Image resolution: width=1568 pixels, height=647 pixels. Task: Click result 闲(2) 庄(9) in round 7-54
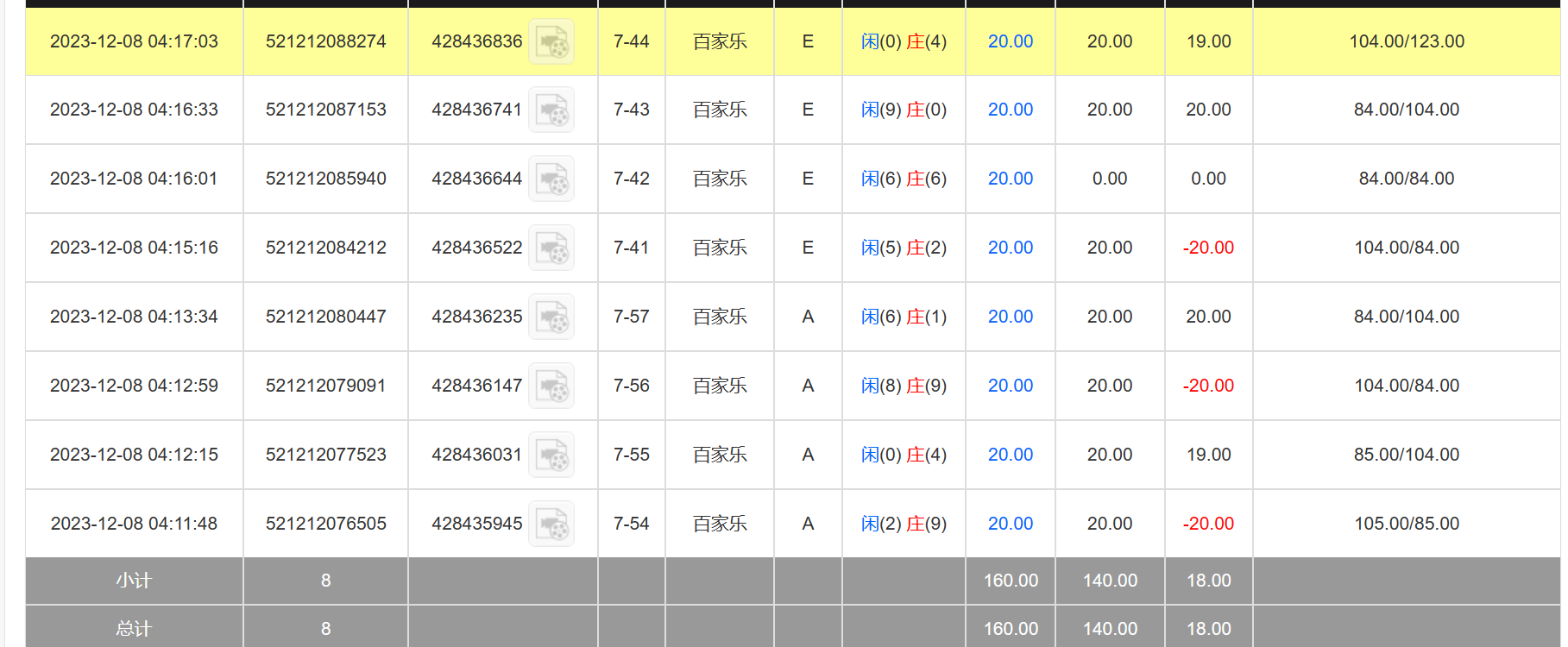coord(904,524)
